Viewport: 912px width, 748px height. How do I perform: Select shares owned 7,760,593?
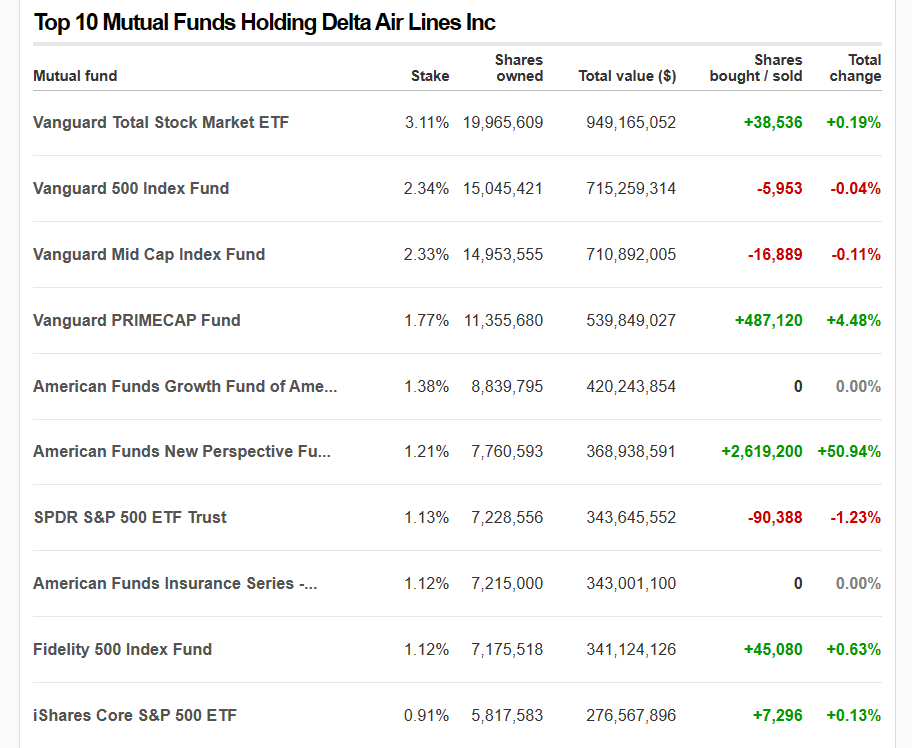tap(507, 451)
